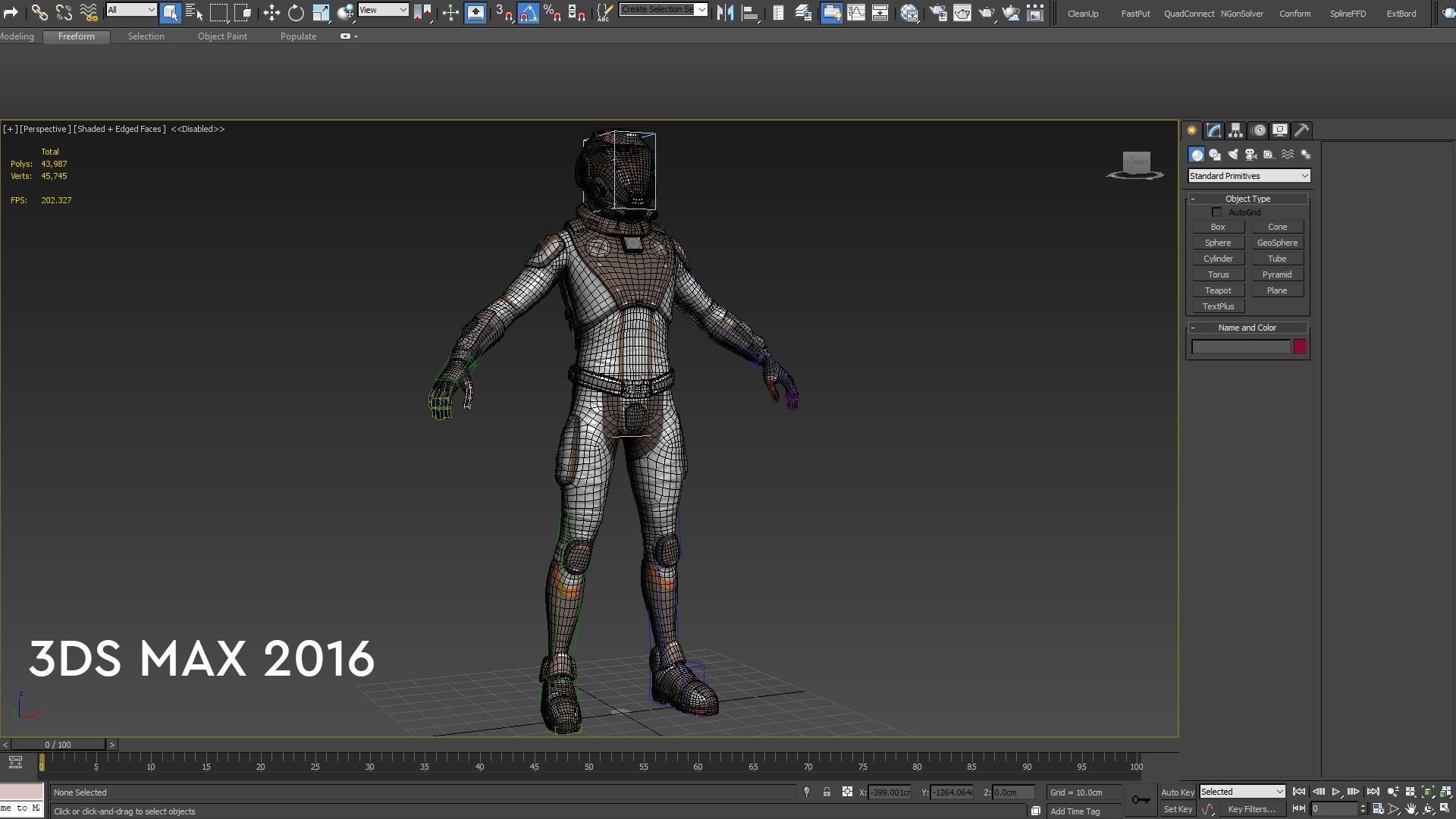Toggle Window/Crossing selection mode
The image size is (1456, 819).
point(243,12)
